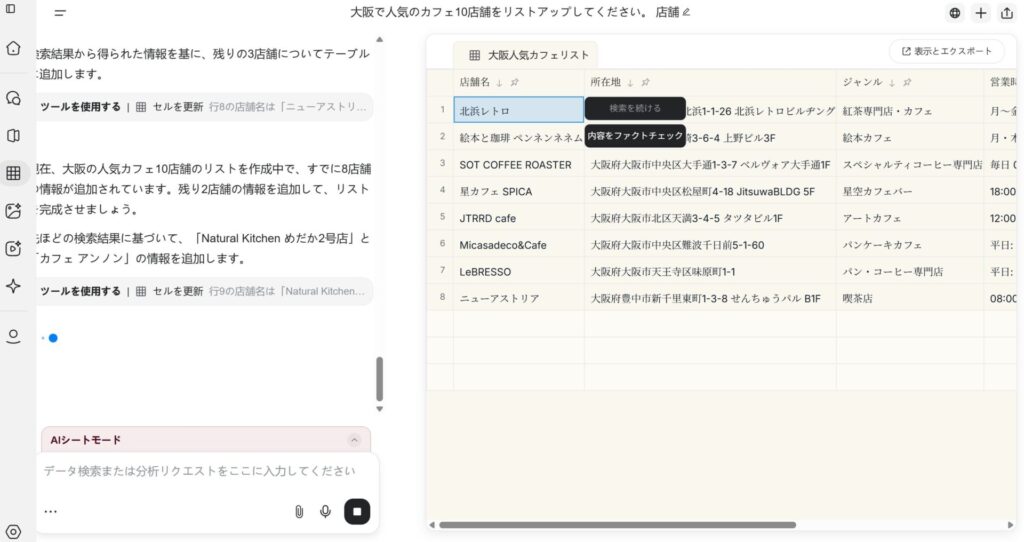The height and width of the screenshot is (542, 1024).
Task: Select cell 喫茶店
Action: coord(910,298)
